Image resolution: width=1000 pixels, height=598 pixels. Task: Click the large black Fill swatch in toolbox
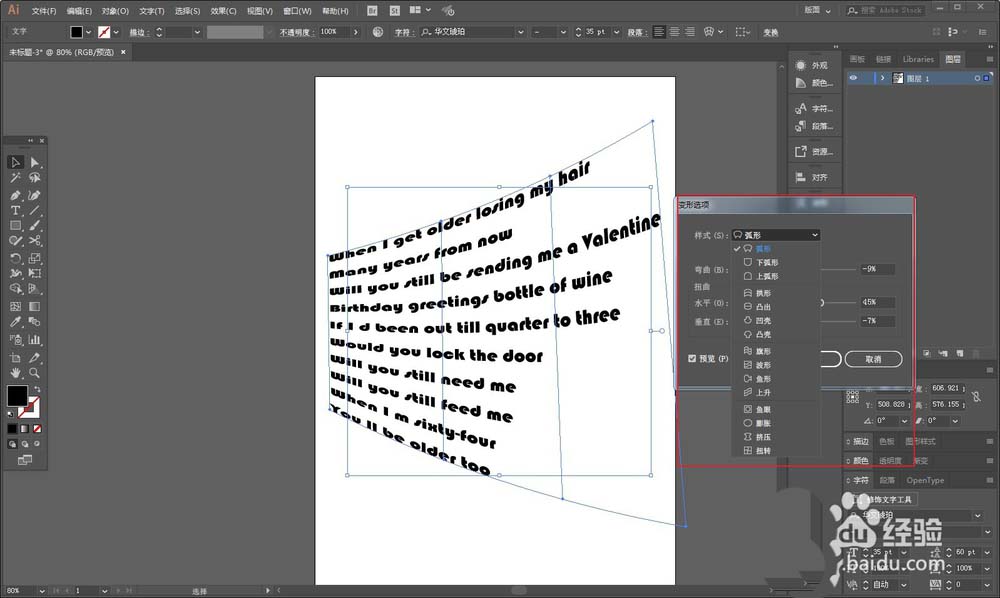17,396
